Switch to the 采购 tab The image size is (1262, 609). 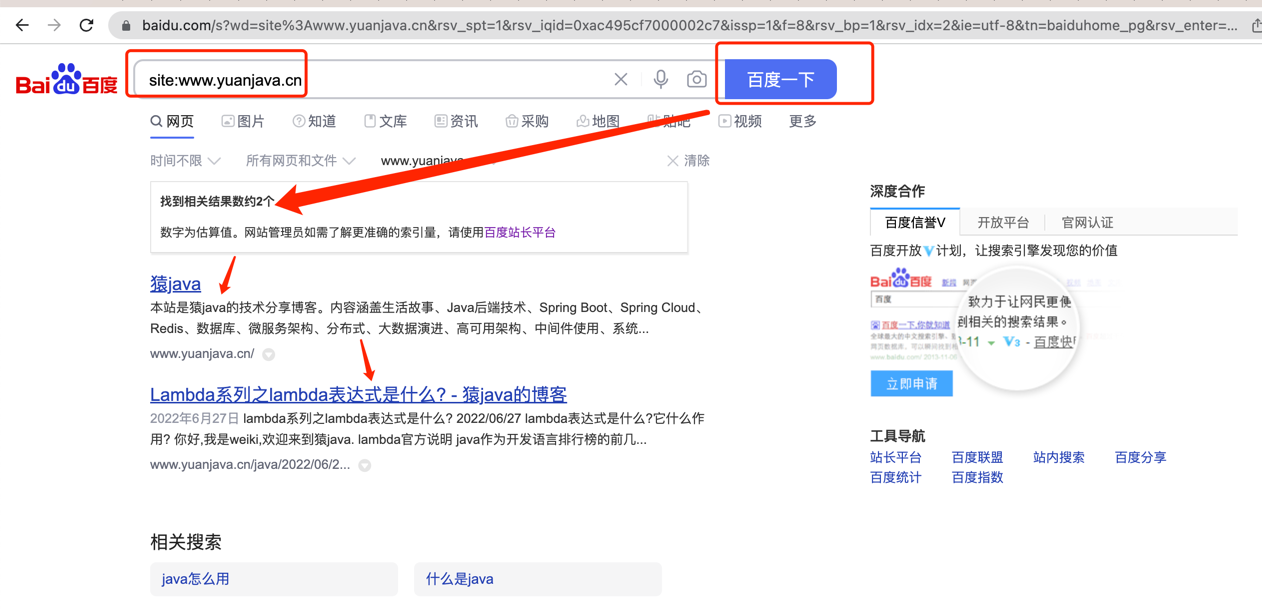[x=527, y=121]
